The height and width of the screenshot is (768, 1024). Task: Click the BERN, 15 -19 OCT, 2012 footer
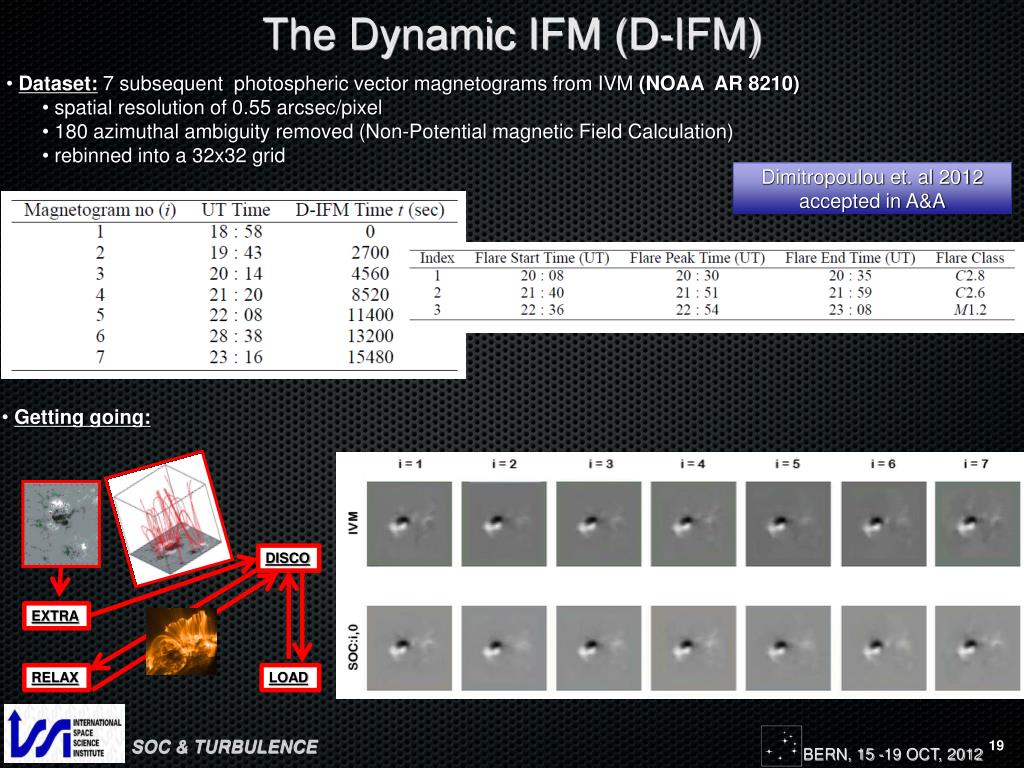[x=893, y=754]
